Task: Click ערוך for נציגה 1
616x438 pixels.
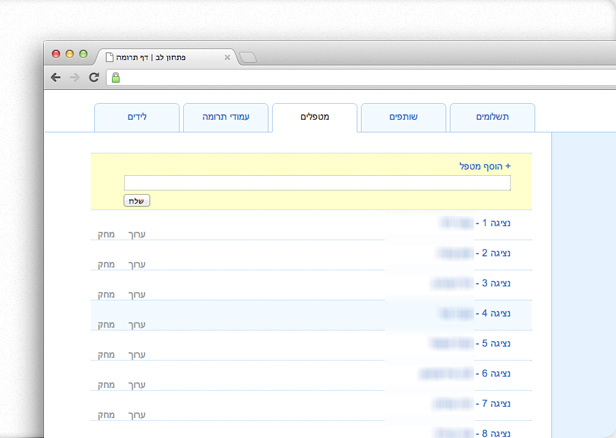Action: pos(137,235)
